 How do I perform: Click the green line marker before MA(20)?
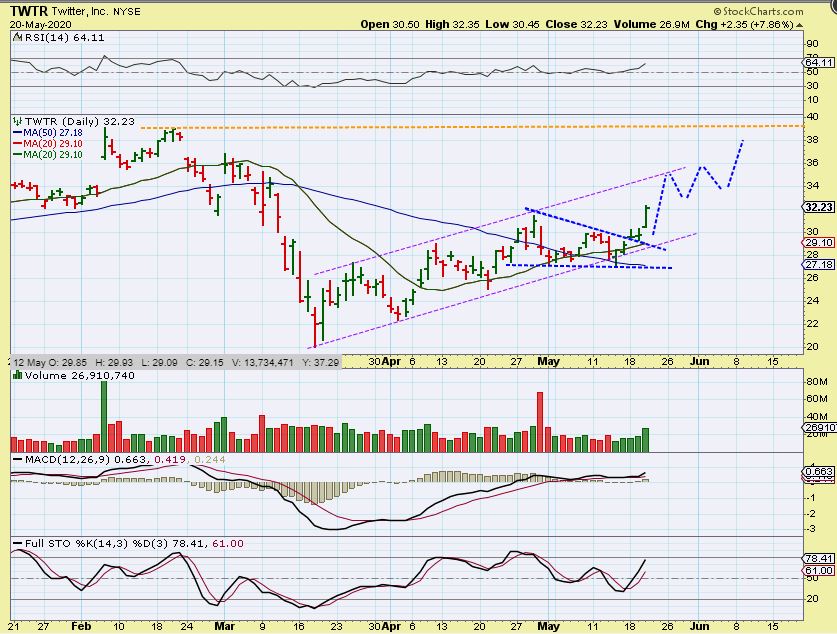point(17,155)
